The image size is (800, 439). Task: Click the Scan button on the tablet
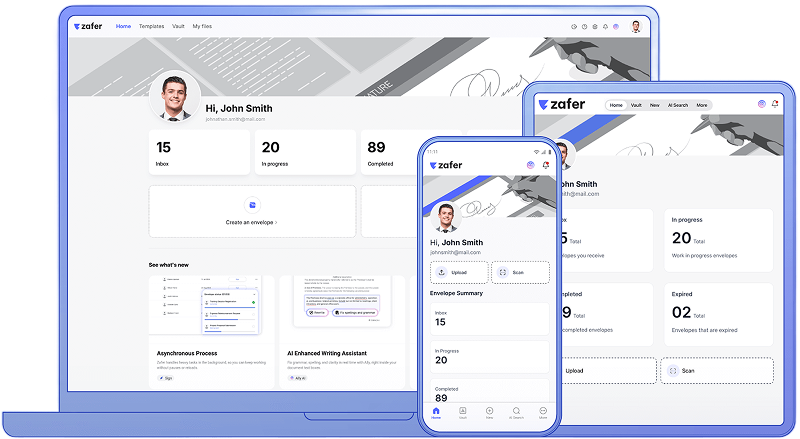[x=717, y=371]
